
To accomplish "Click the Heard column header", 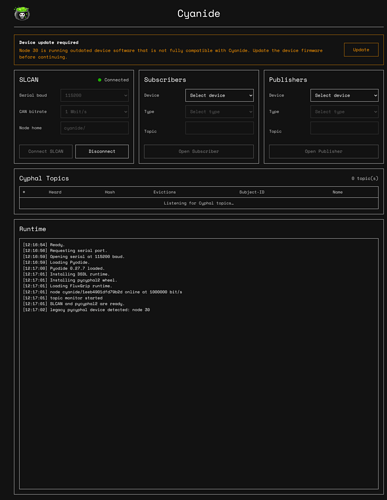I will coord(55,192).
